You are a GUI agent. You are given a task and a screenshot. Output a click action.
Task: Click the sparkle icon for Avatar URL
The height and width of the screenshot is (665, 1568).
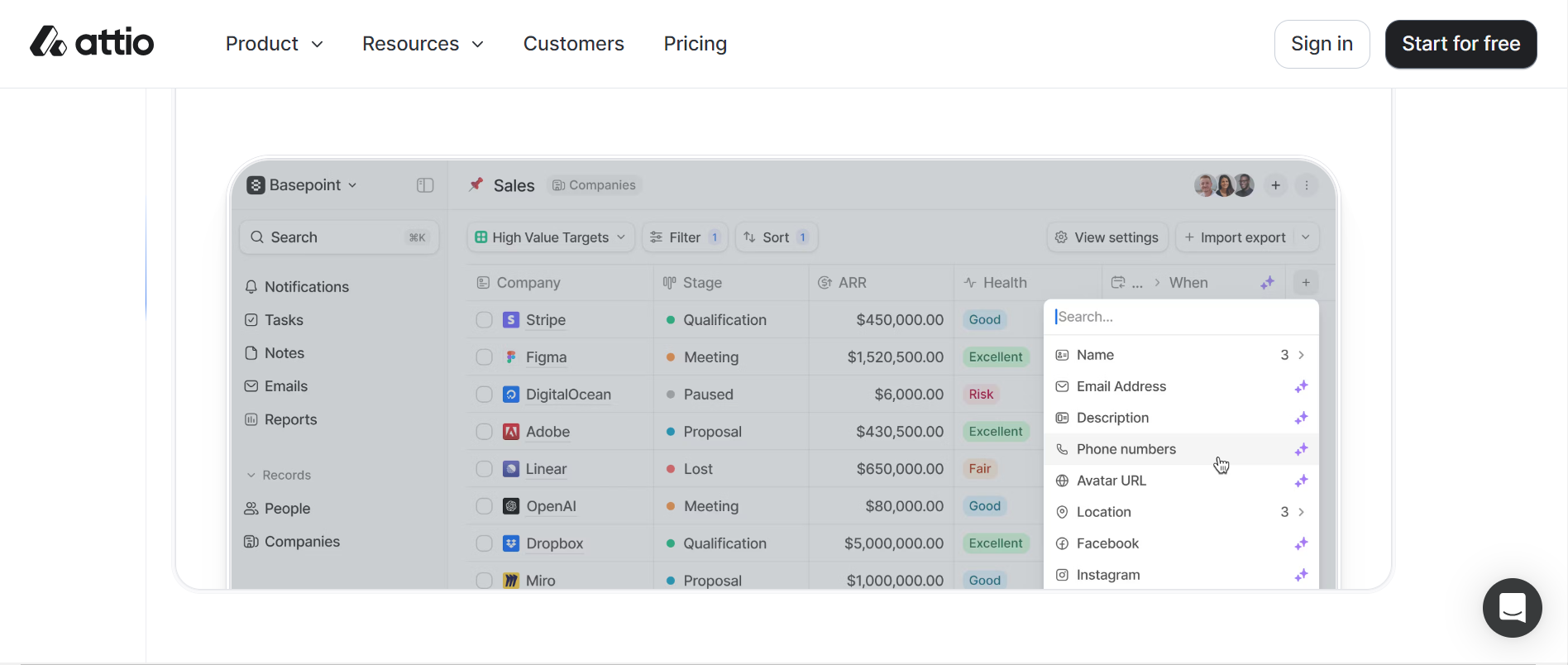[x=1301, y=481]
